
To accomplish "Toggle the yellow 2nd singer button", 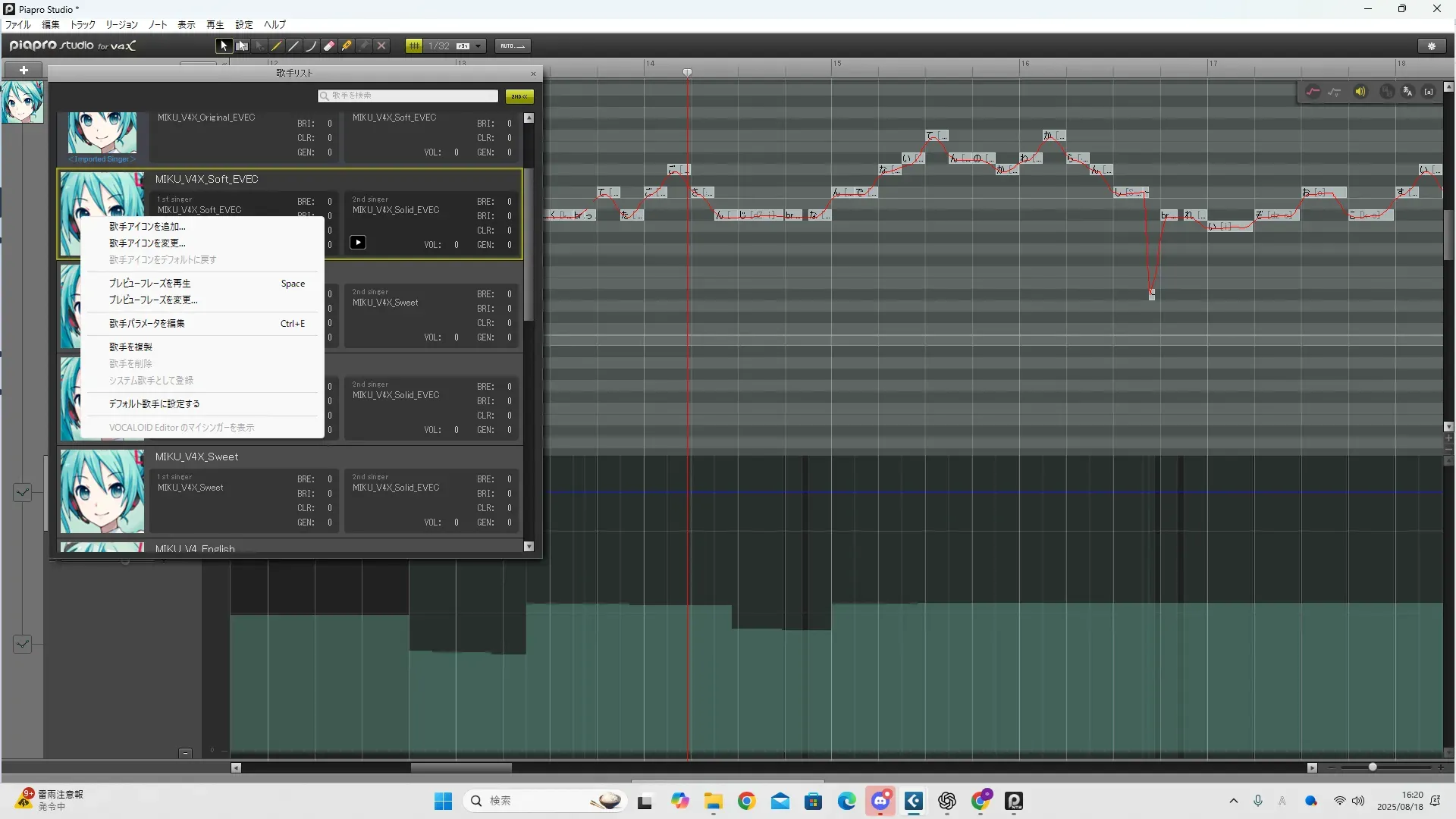I will pyautogui.click(x=519, y=96).
